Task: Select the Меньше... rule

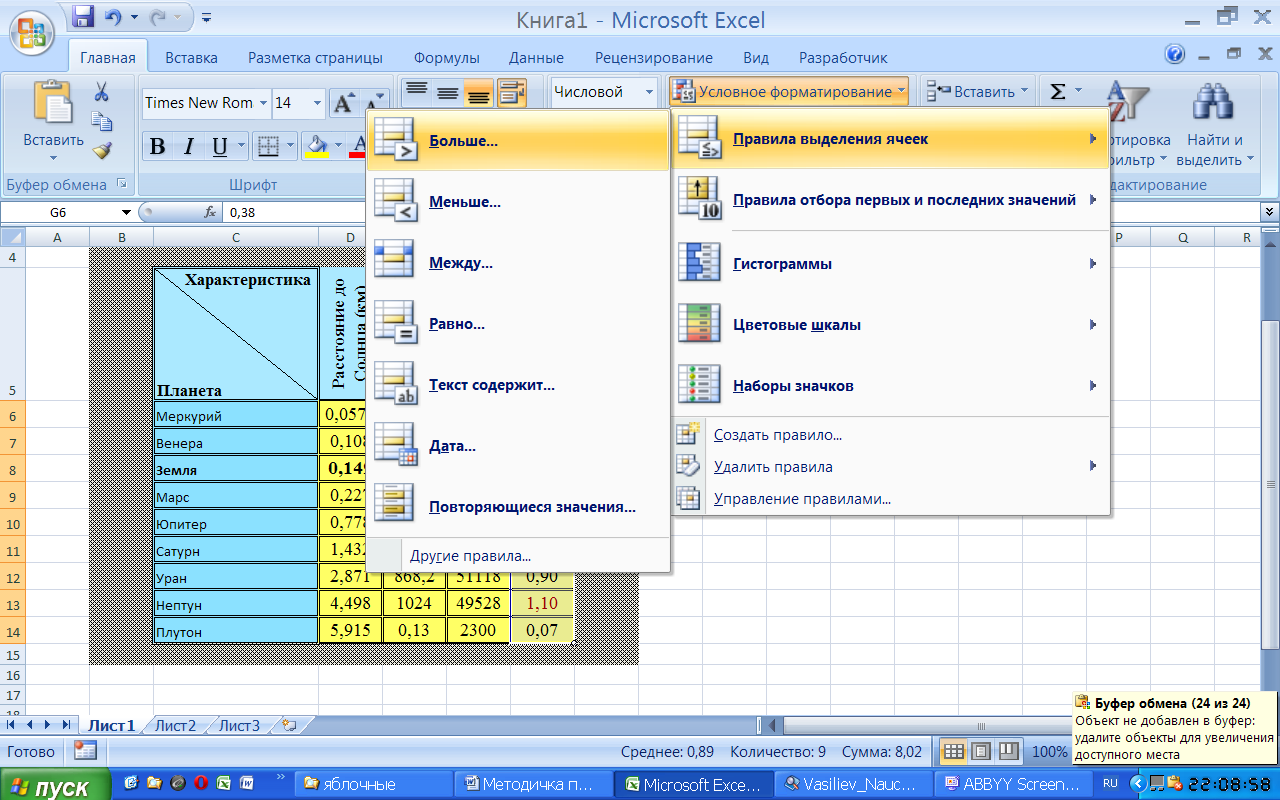Action: coord(517,202)
